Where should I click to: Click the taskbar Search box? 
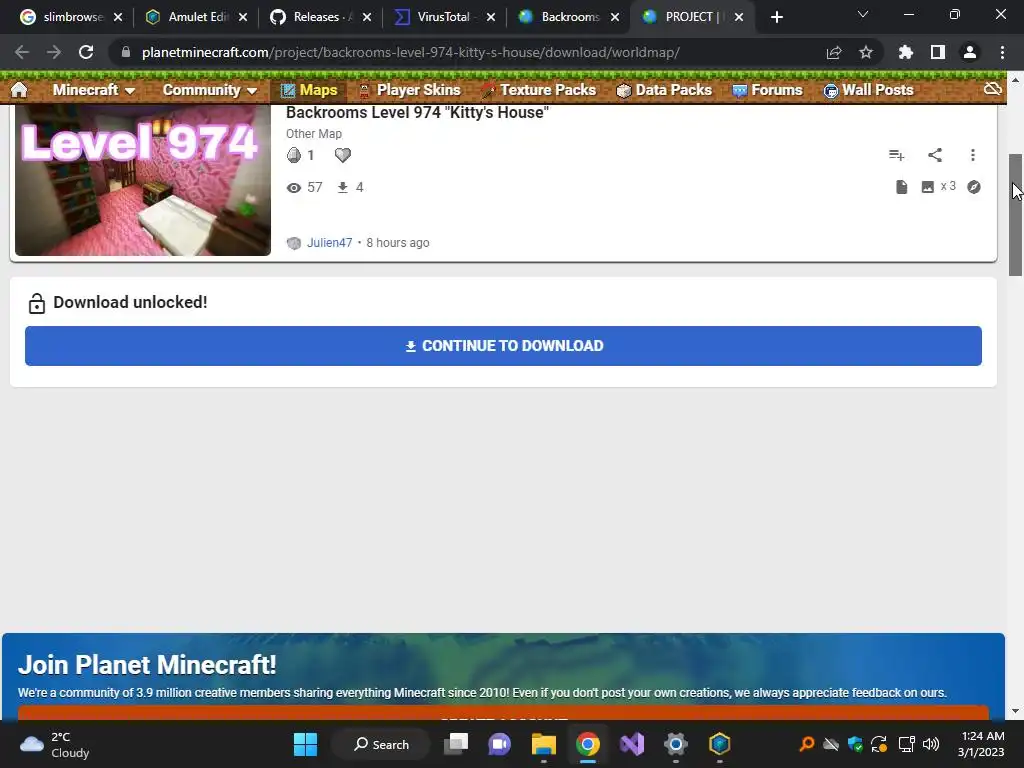coord(381,744)
